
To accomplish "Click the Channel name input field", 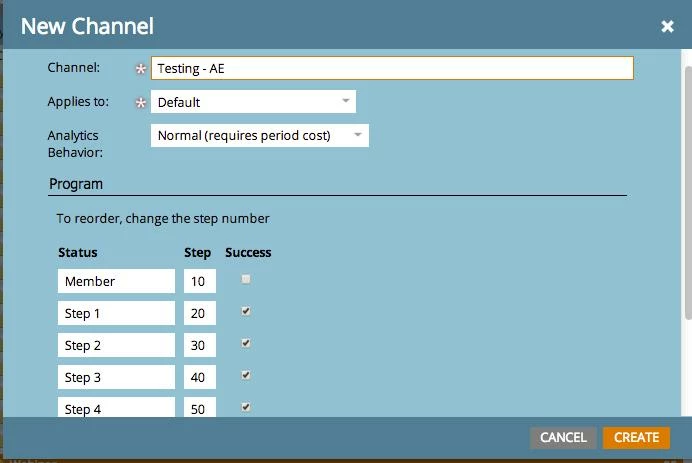I will (x=392, y=68).
